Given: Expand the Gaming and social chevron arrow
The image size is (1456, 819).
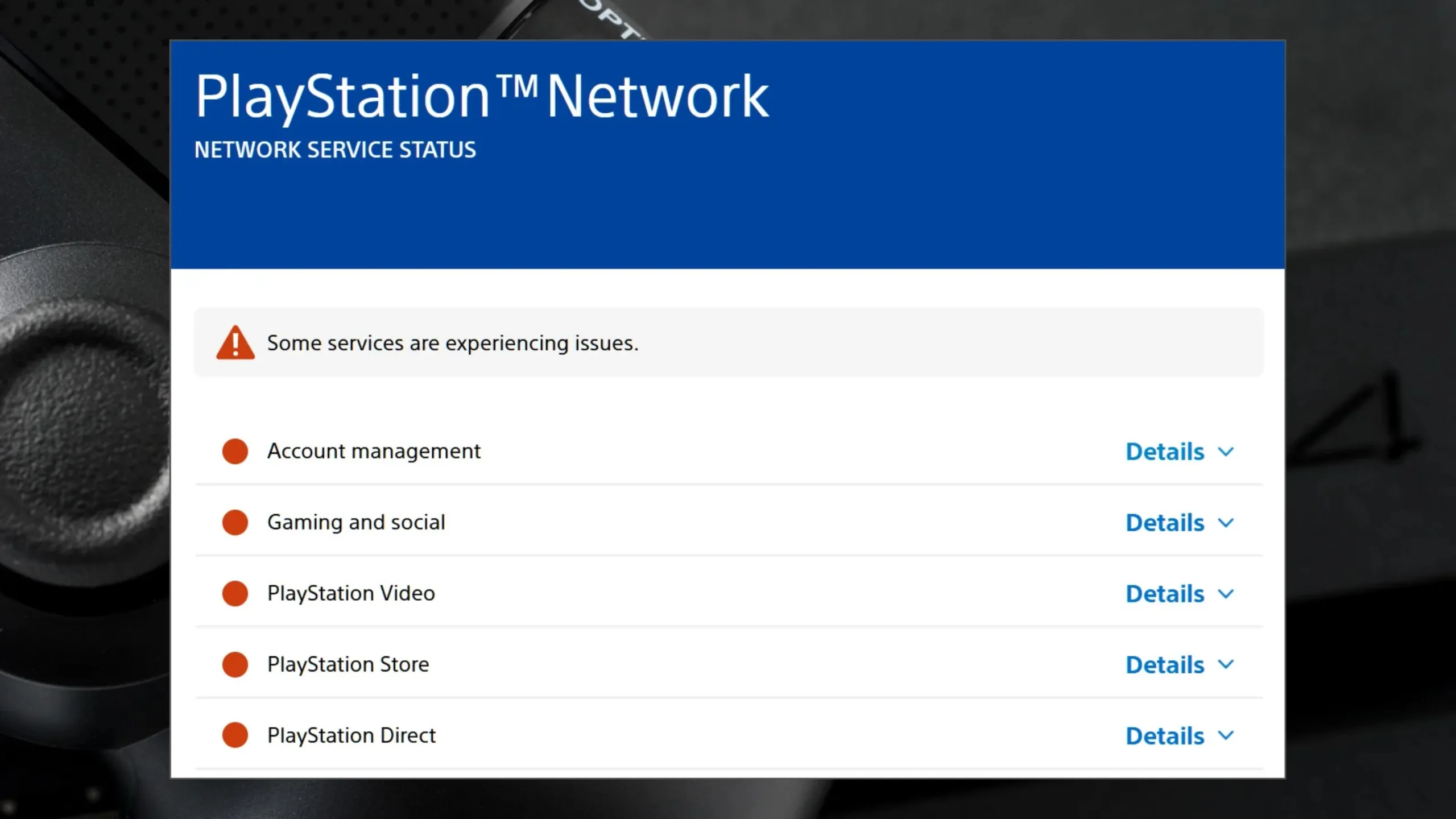Looking at the screenshot, I should 1226,523.
